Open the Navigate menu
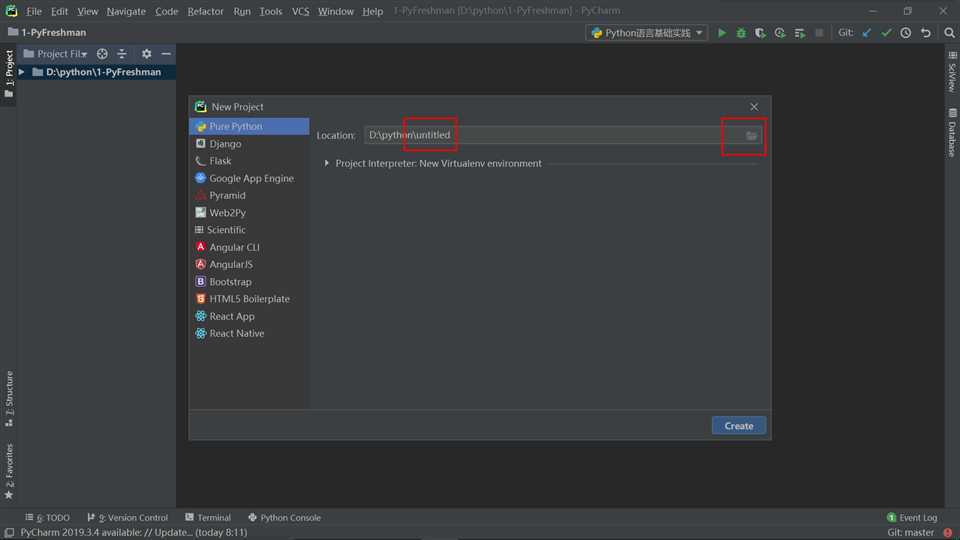The height and width of the screenshot is (540, 960). click(126, 11)
